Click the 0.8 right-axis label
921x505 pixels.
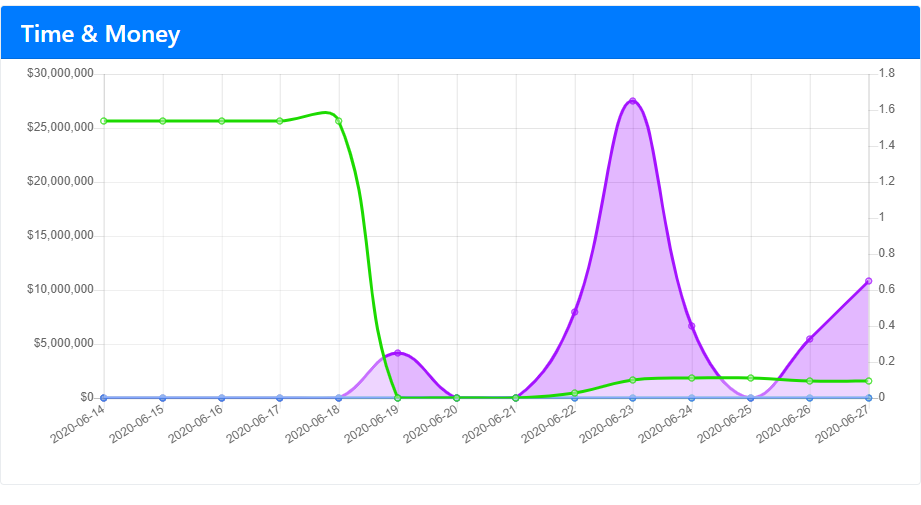[887, 253]
